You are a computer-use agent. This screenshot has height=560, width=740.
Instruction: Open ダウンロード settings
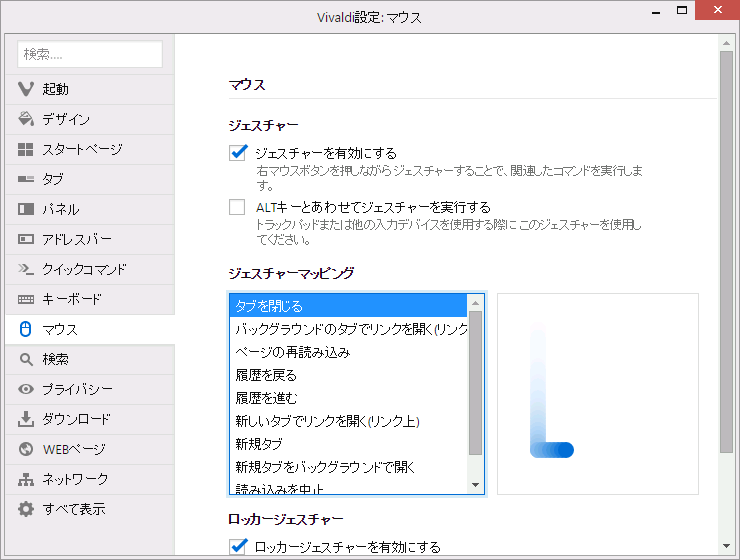pos(90,419)
